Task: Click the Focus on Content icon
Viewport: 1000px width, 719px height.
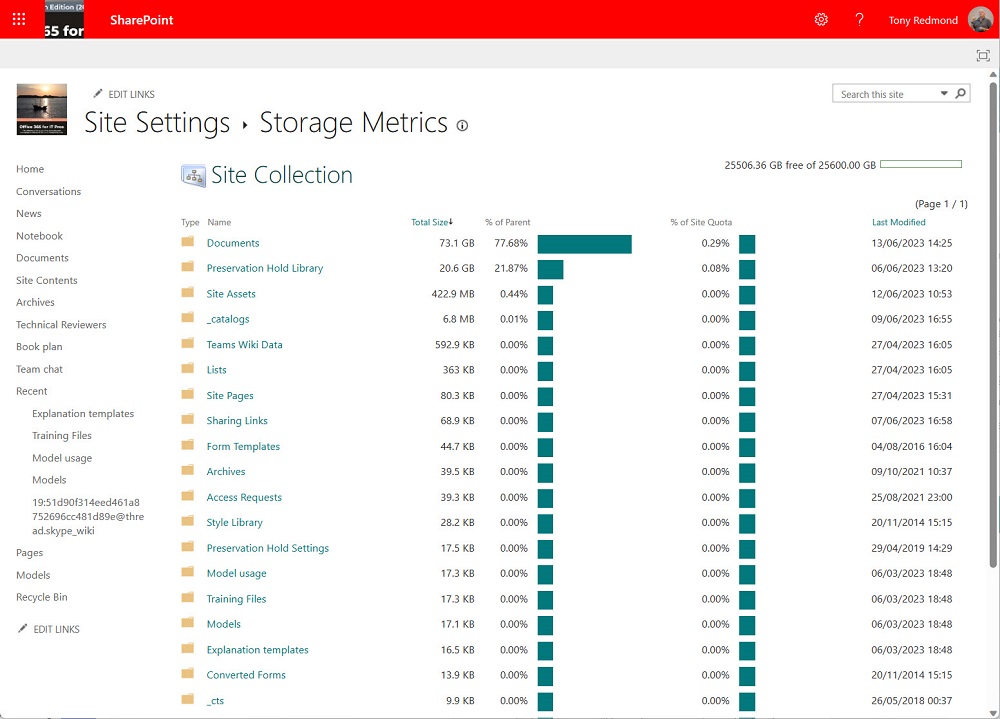Action: coord(982,56)
